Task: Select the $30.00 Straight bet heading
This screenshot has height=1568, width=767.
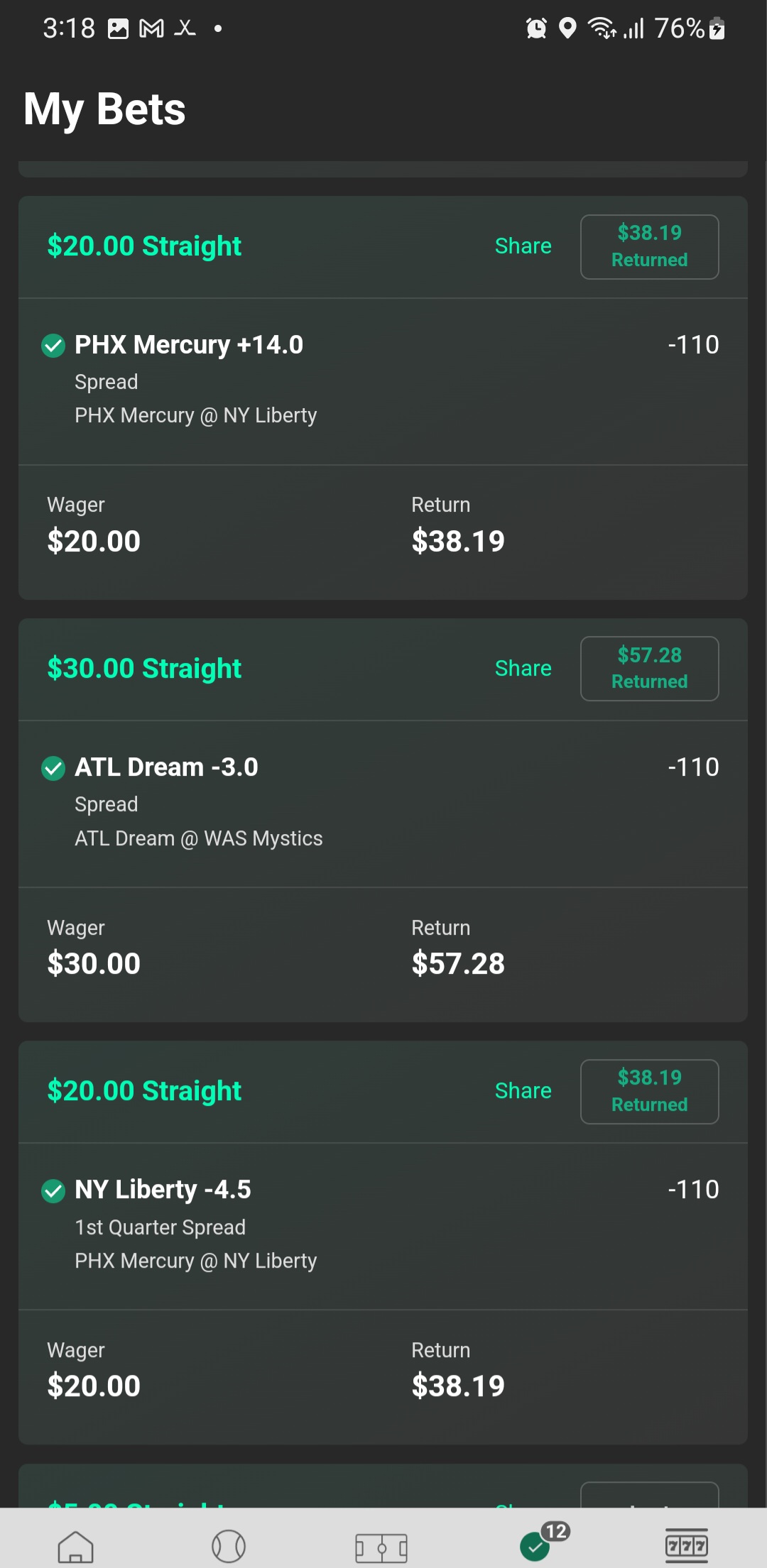Action: [144, 669]
